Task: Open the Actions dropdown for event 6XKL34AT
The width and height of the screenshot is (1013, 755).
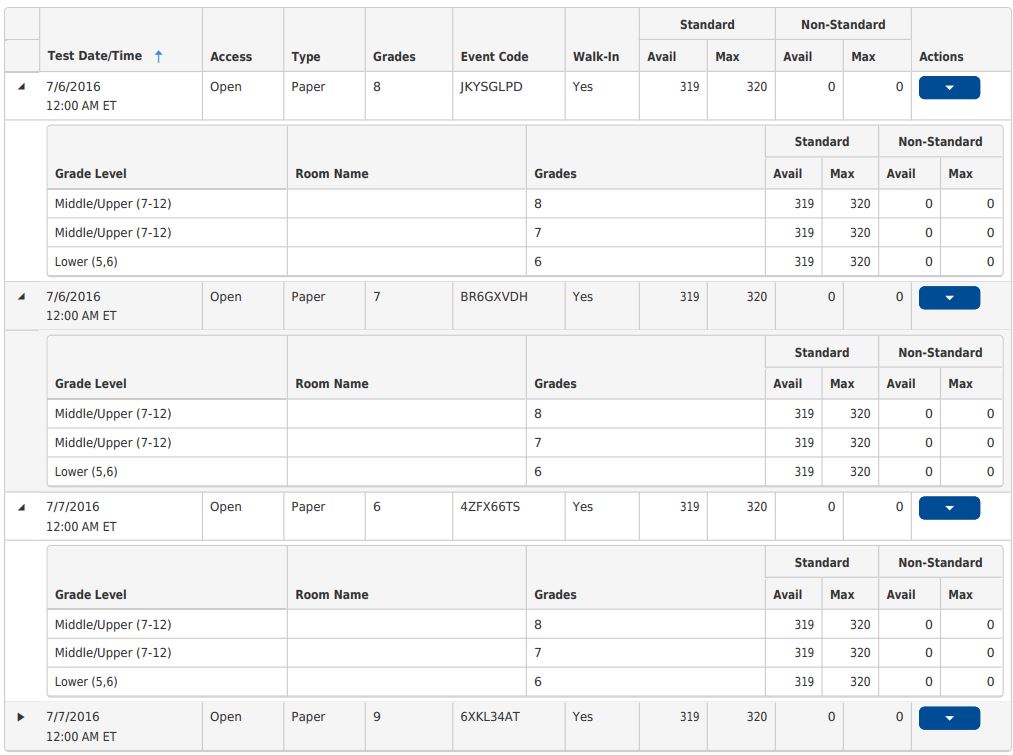Action: (x=948, y=718)
